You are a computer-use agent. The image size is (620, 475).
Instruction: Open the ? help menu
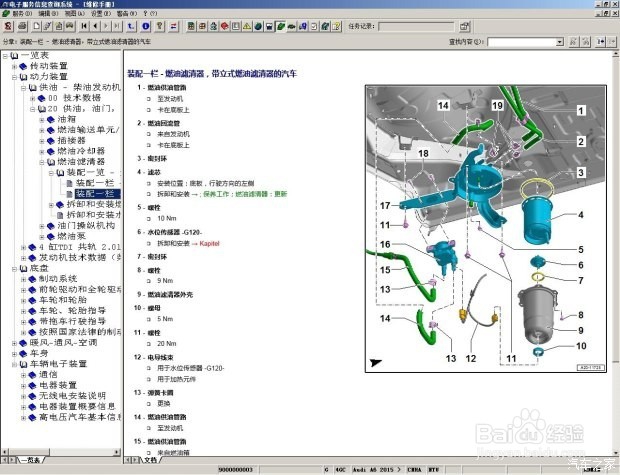[x=151, y=13]
